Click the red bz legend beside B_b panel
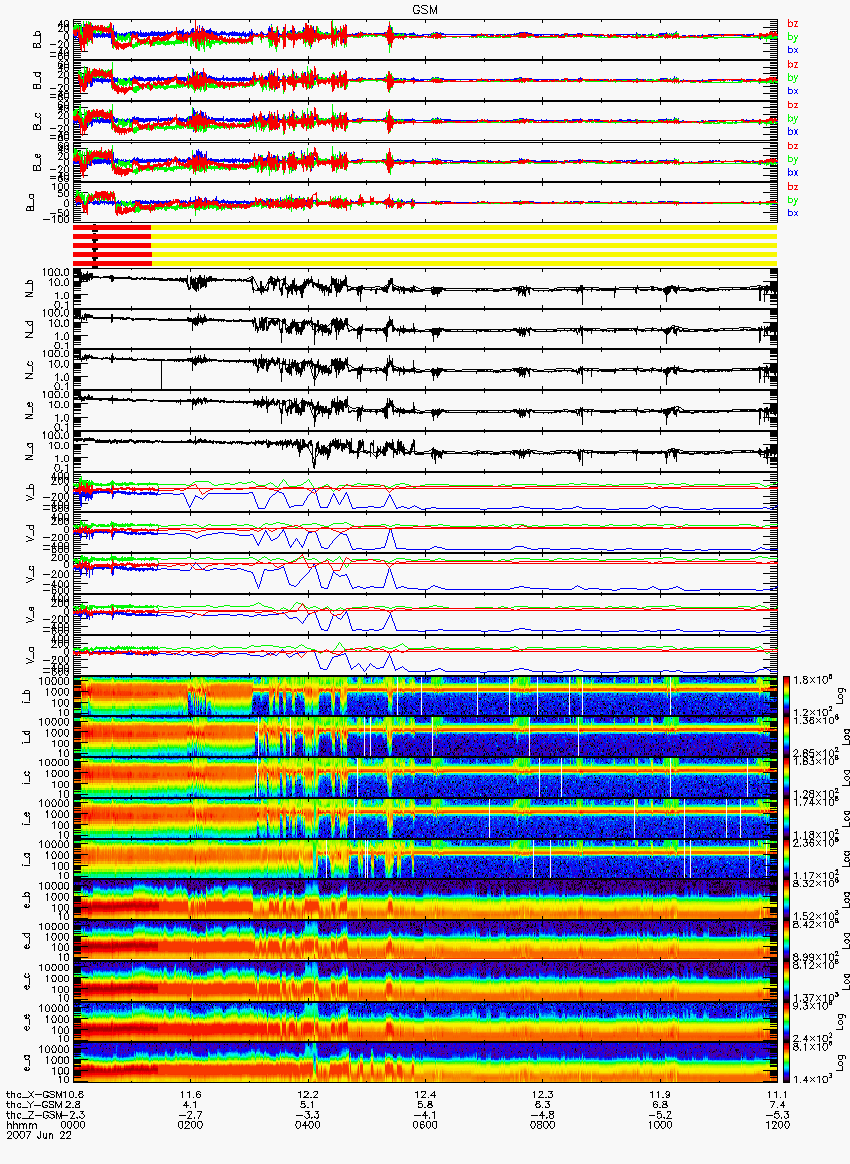 793,24
